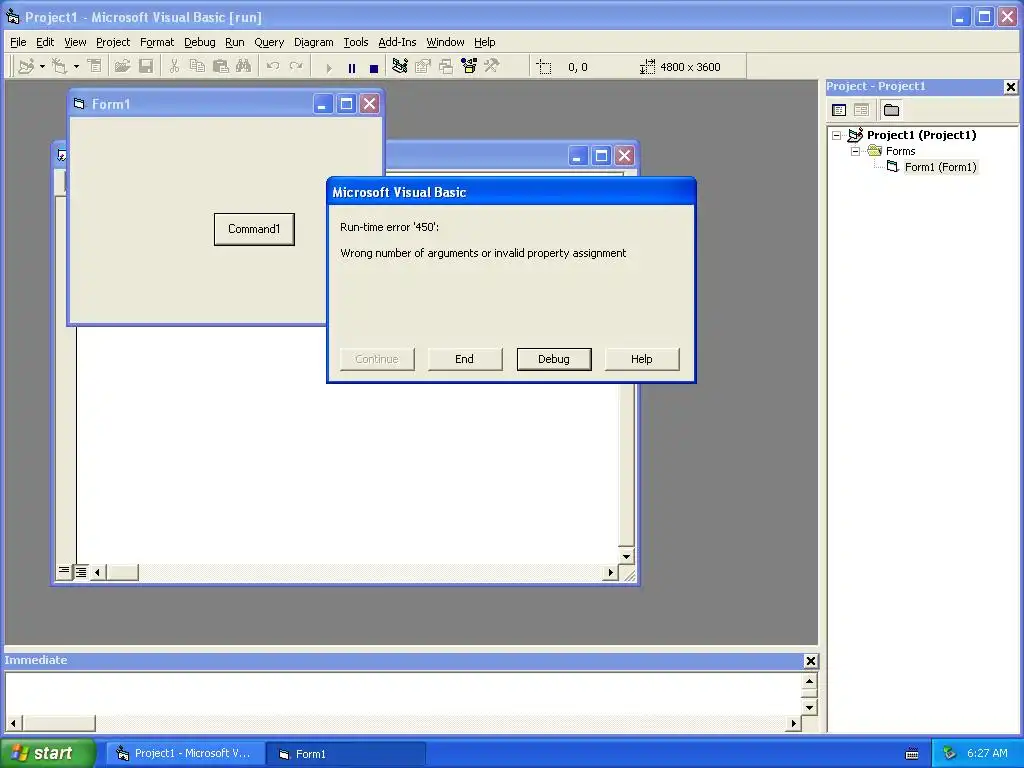1024x768 pixels.
Task: Open the Run menu
Action: [234, 42]
